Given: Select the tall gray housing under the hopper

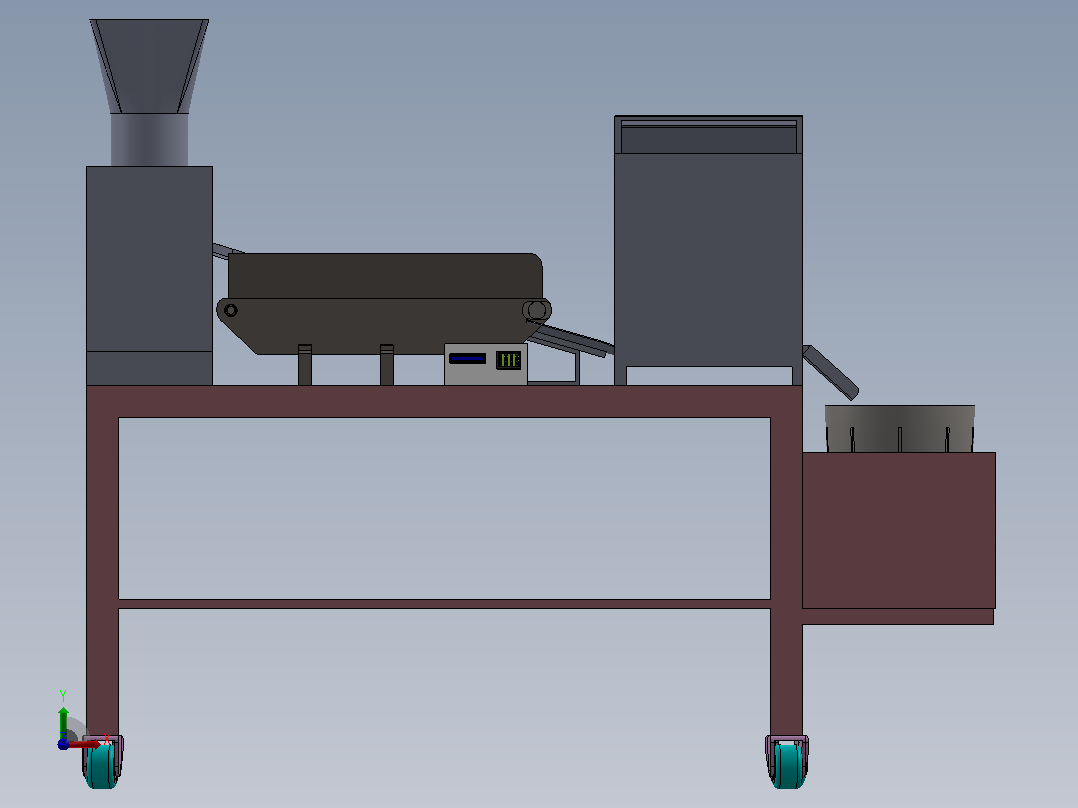Looking at the screenshot, I should pyautogui.click(x=149, y=275).
